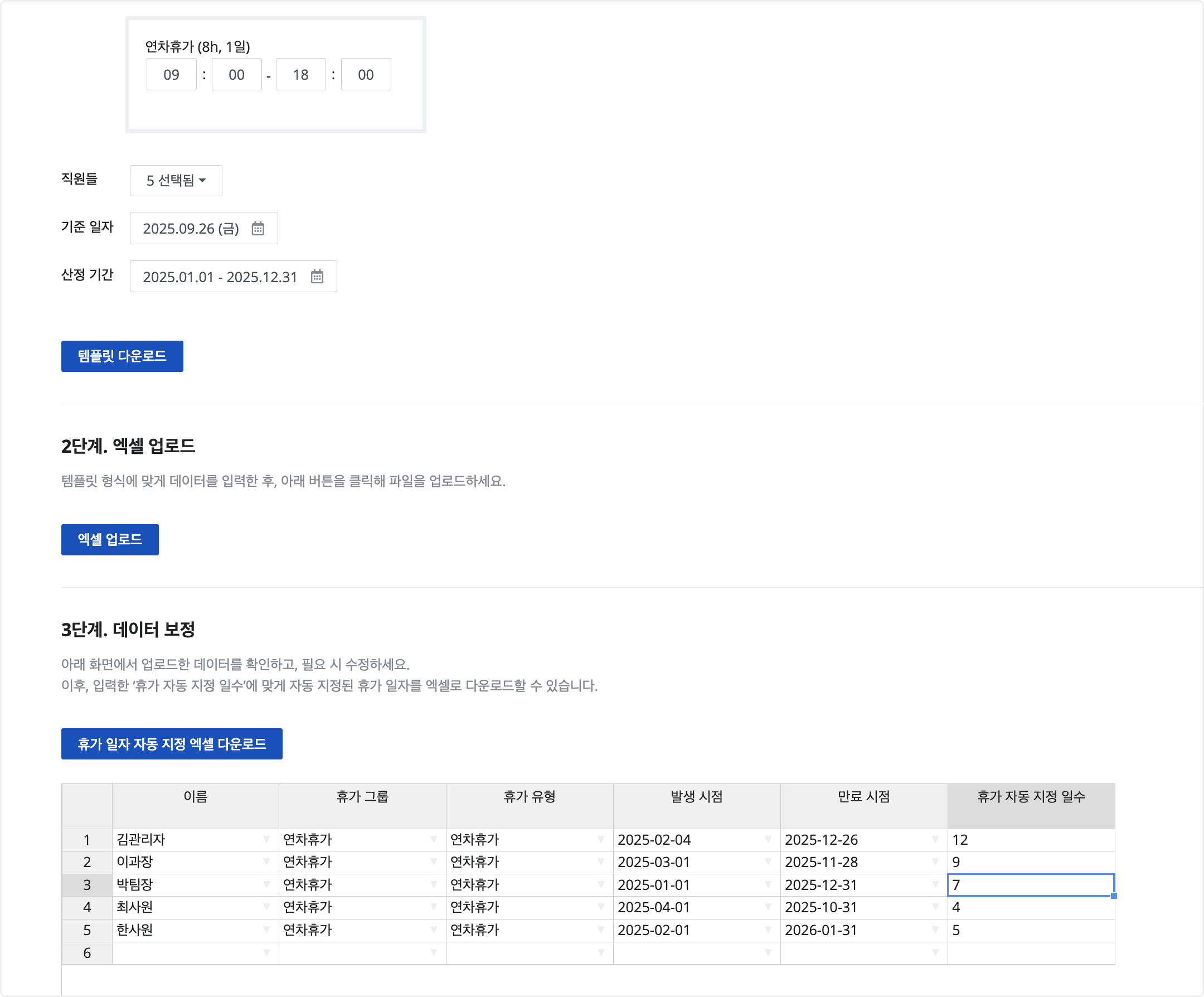Image resolution: width=1204 pixels, height=997 pixels.
Task: Click the 만료 시점 column header
Action: [863, 796]
